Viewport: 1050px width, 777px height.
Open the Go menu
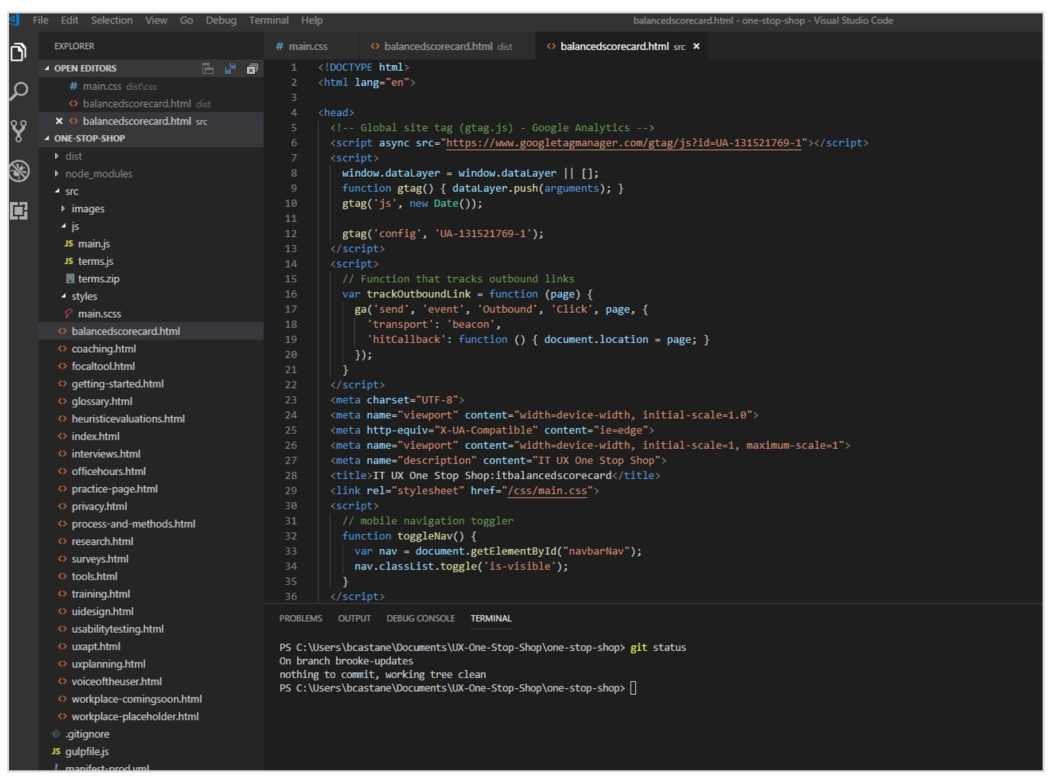point(186,20)
